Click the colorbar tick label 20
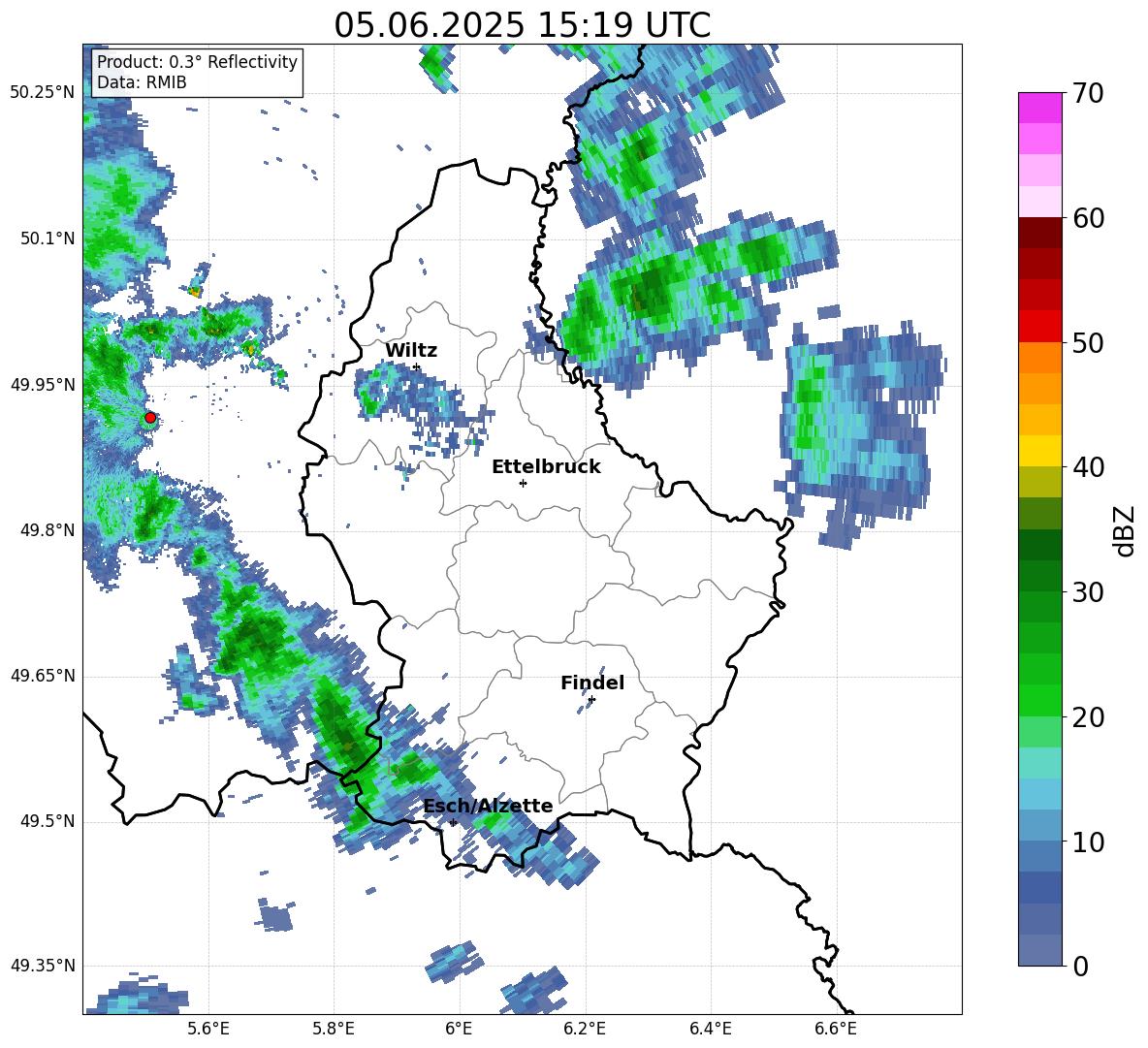Screen dimensions: 1148x1048 [1088, 717]
